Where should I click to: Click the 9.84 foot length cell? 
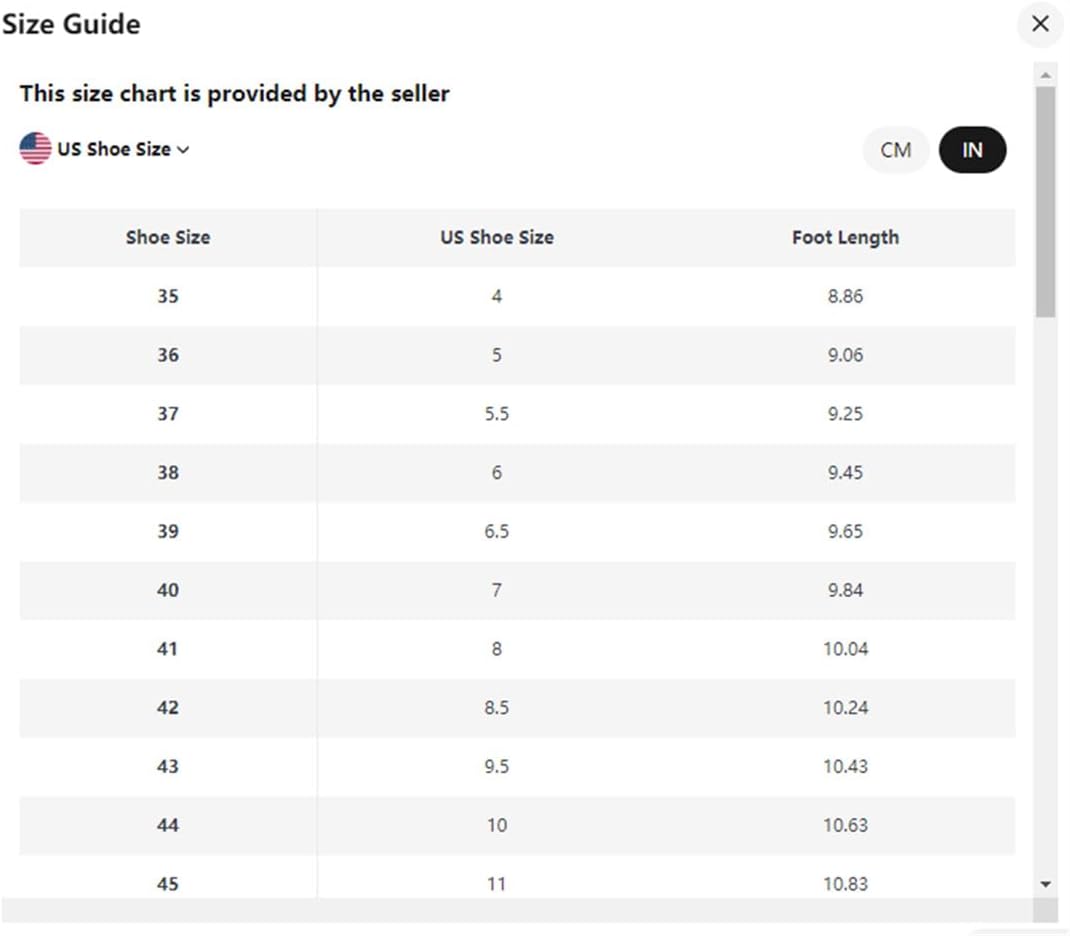pyautogui.click(x=845, y=590)
